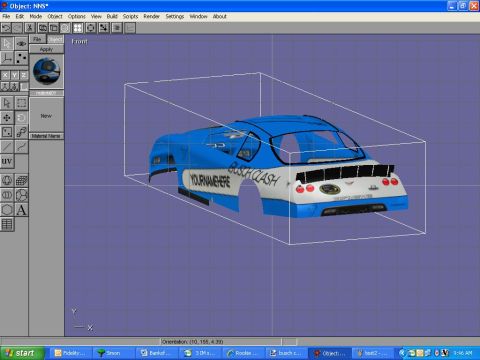Image resolution: width=480 pixels, height=360 pixels.
Task: Click the Paste toolbar icon
Action: [54, 28]
